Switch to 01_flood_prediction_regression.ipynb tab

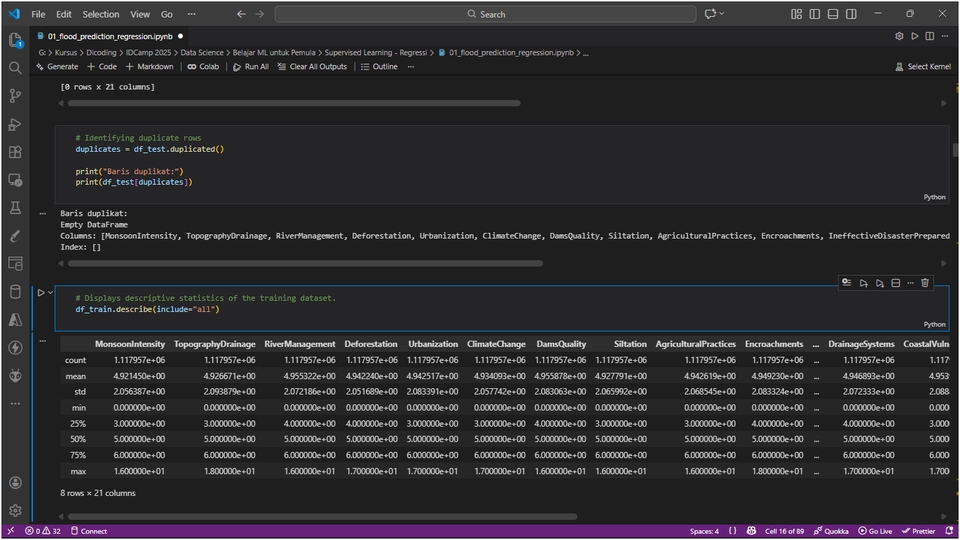(110, 35)
